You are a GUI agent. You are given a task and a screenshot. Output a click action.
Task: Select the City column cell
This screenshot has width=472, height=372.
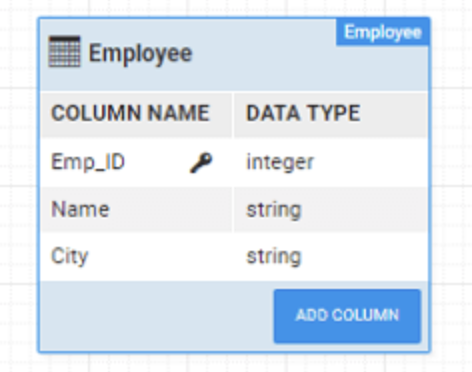click(x=136, y=256)
